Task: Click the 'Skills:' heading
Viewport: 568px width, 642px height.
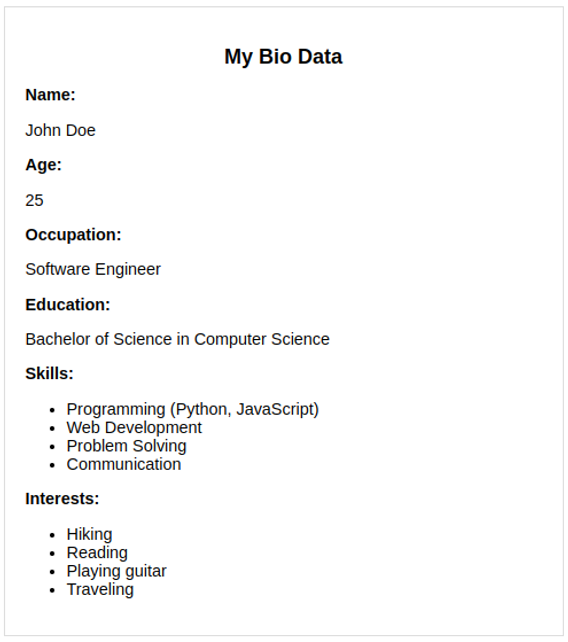Action: coord(49,374)
